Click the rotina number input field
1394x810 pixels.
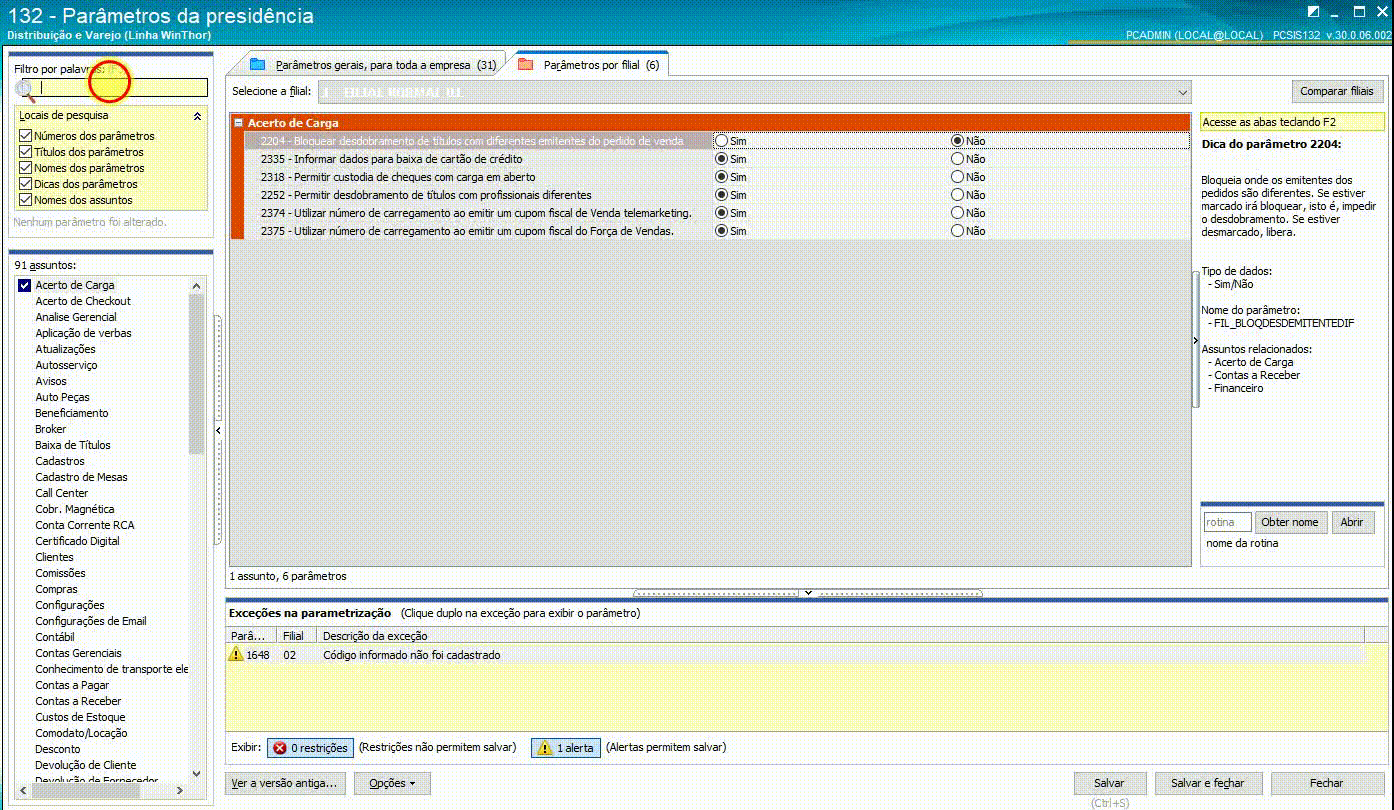(1227, 522)
